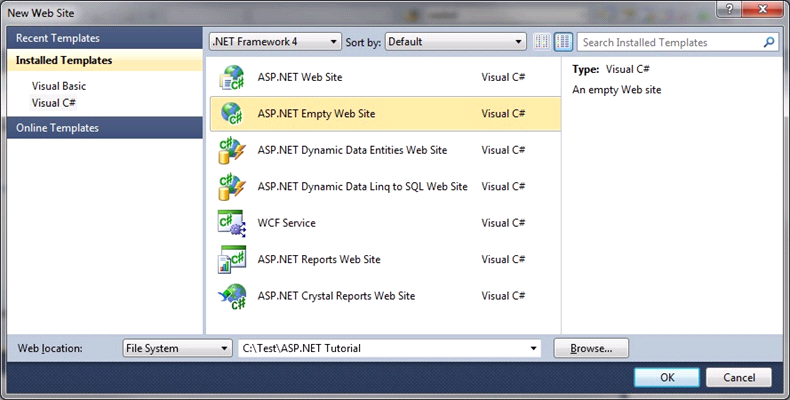The width and height of the screenshot is (790, 400).
Task: Switch to medium icons list view
Action: [563, 42]
